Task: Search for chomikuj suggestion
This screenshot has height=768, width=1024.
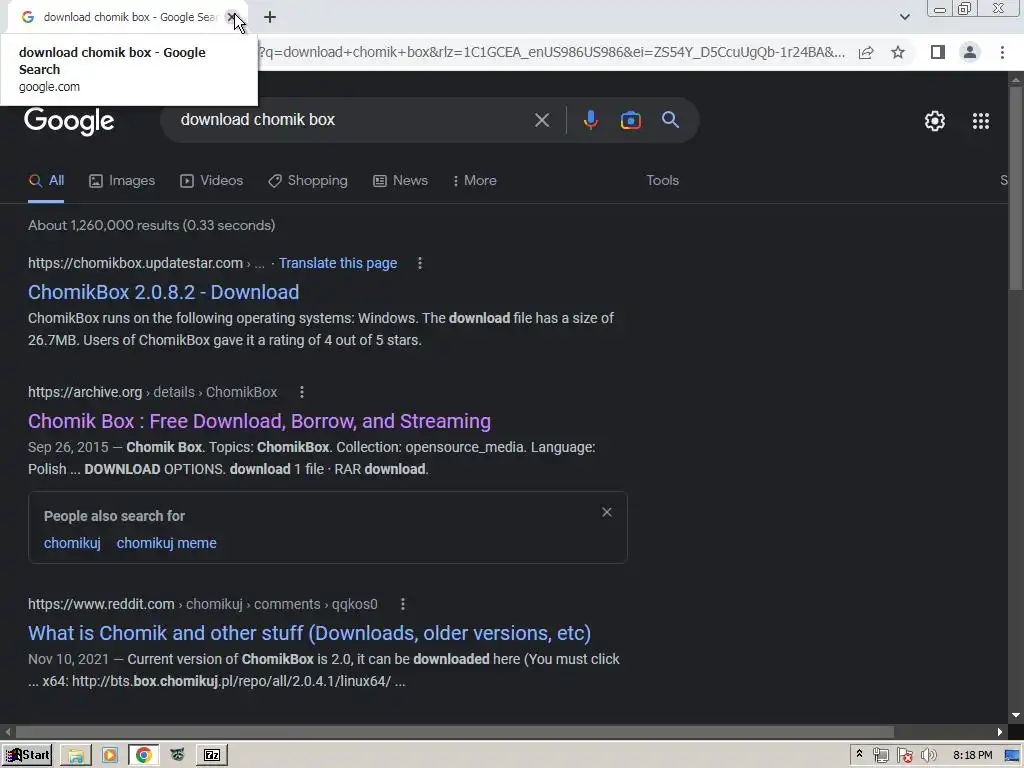Action: (x=72, y=543)
